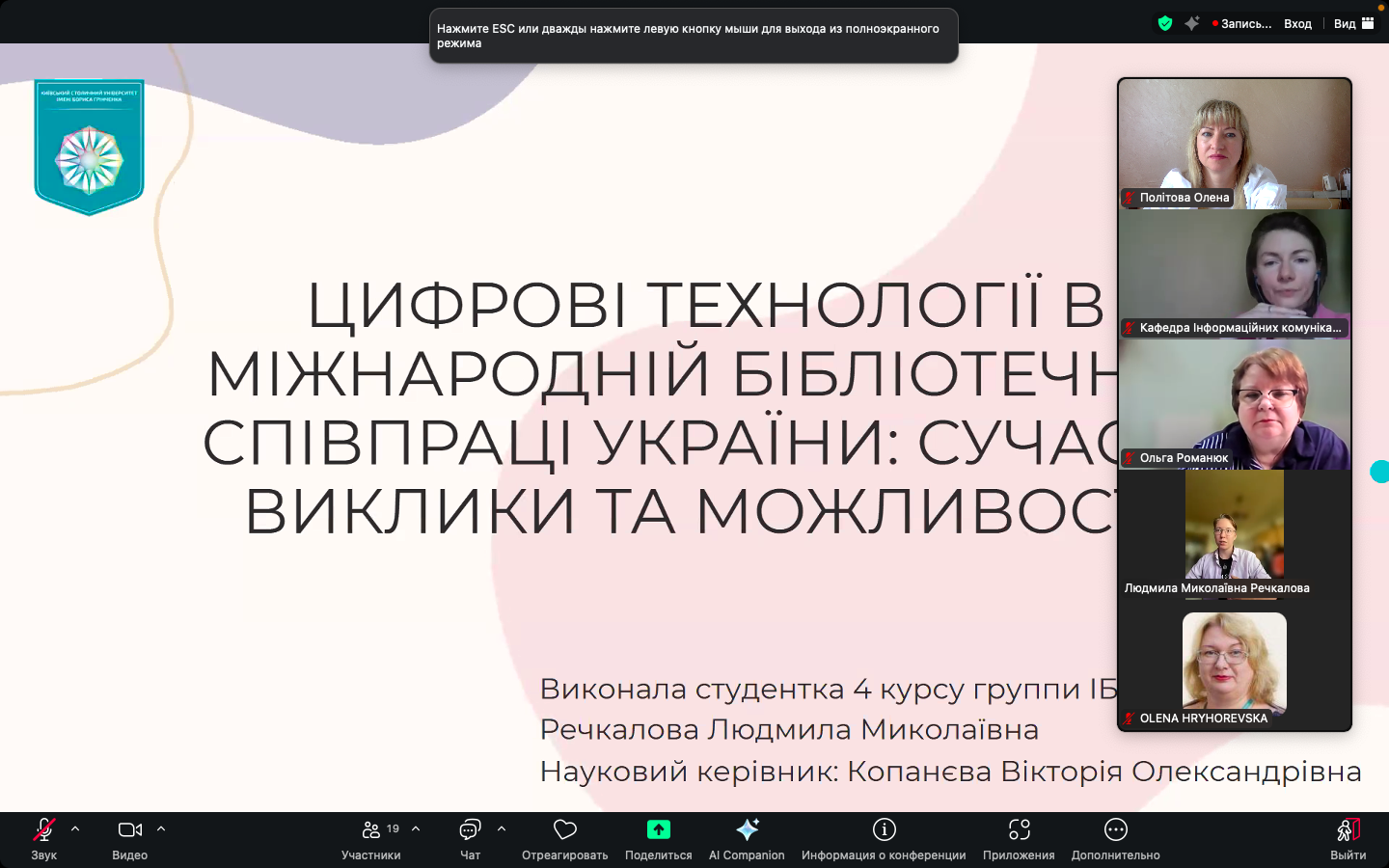Expand video options arrow beside Видео
The width and height of the screenshot is (1389, 868).
[161, 828]
